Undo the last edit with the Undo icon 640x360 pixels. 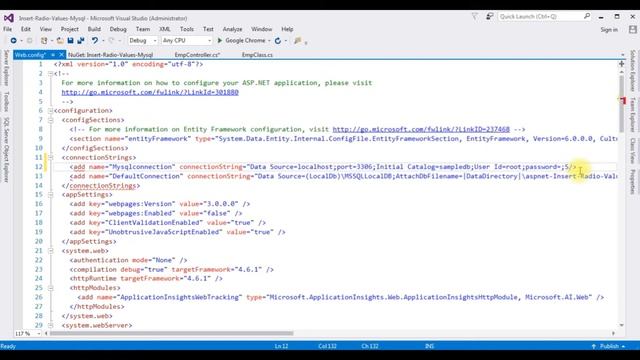95,40
